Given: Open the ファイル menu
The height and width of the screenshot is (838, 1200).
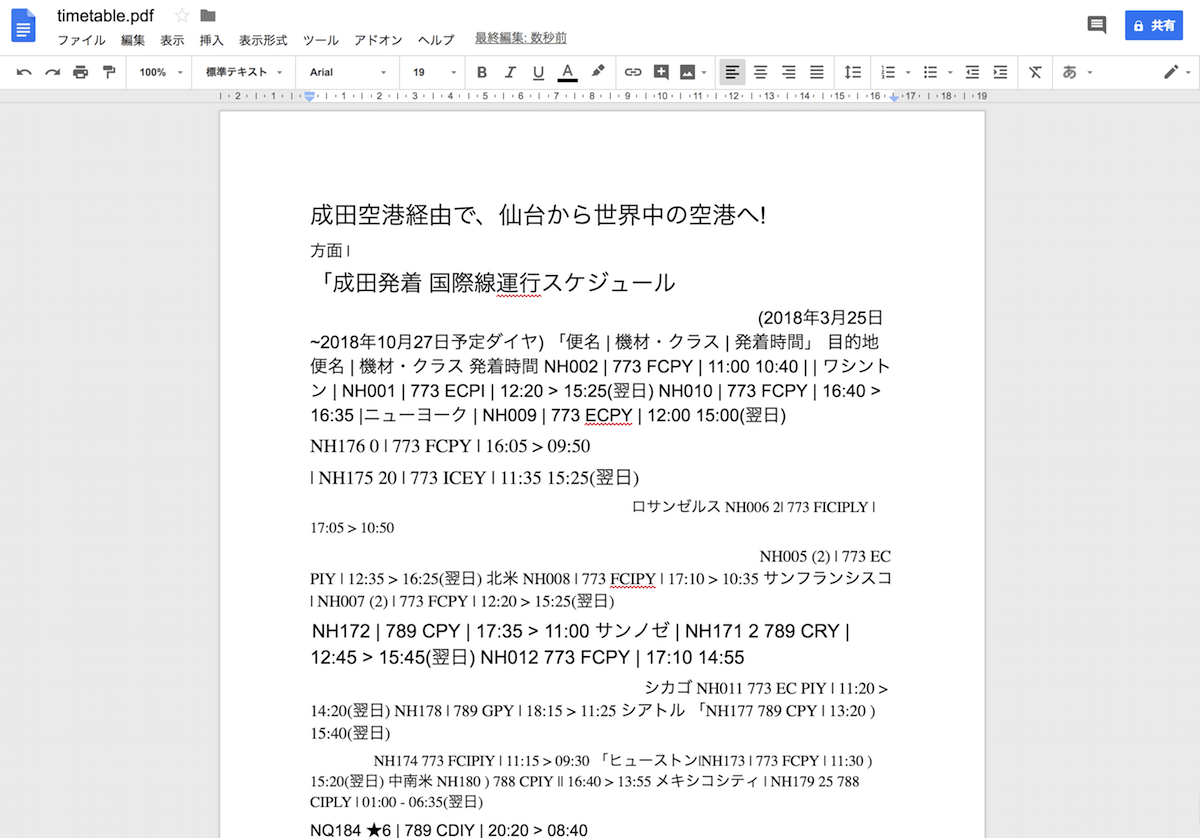Looking at the screenshot, I should [x=81, y=40].
